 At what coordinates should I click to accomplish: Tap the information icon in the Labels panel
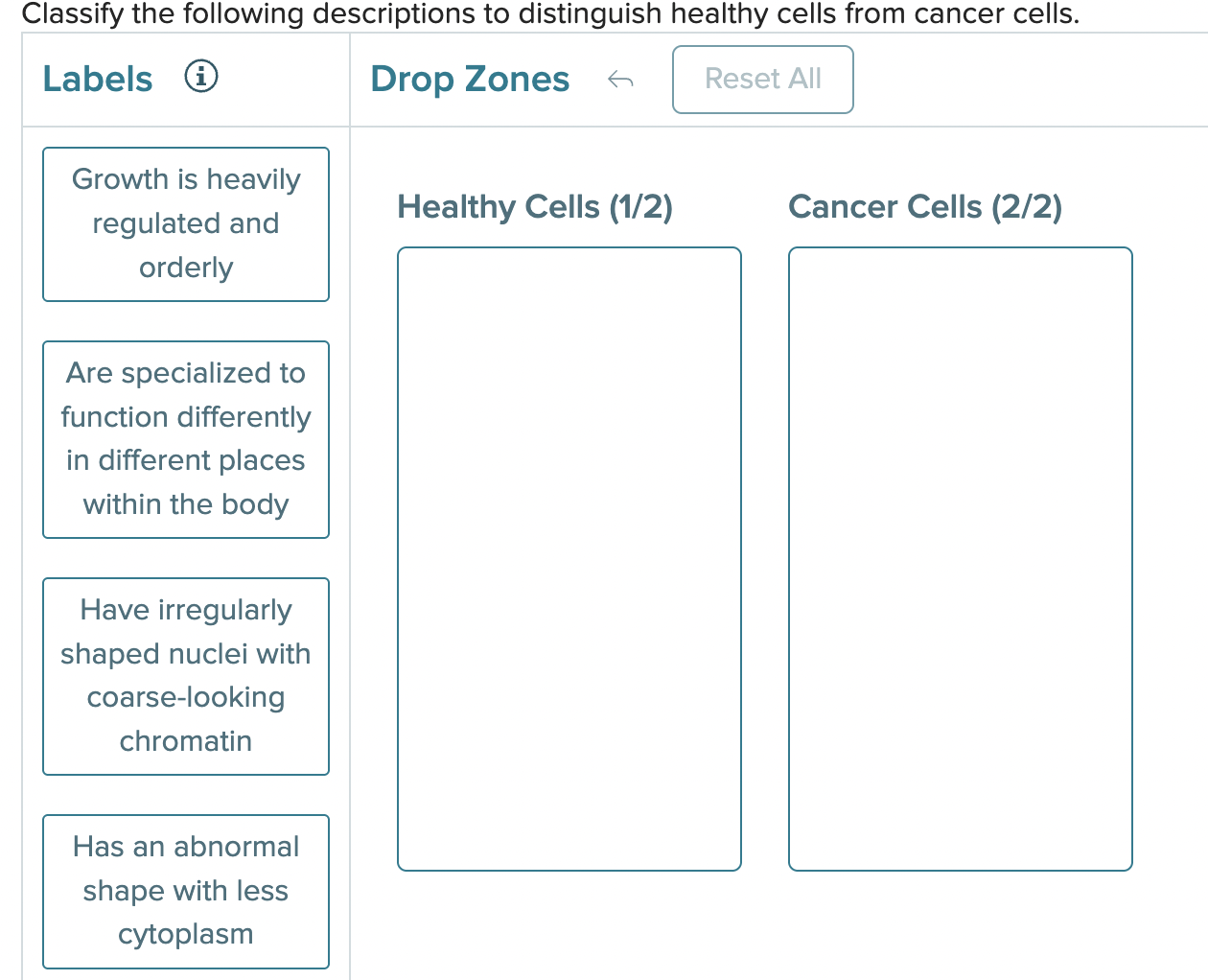pyautogui.click(x=201, y=77)
